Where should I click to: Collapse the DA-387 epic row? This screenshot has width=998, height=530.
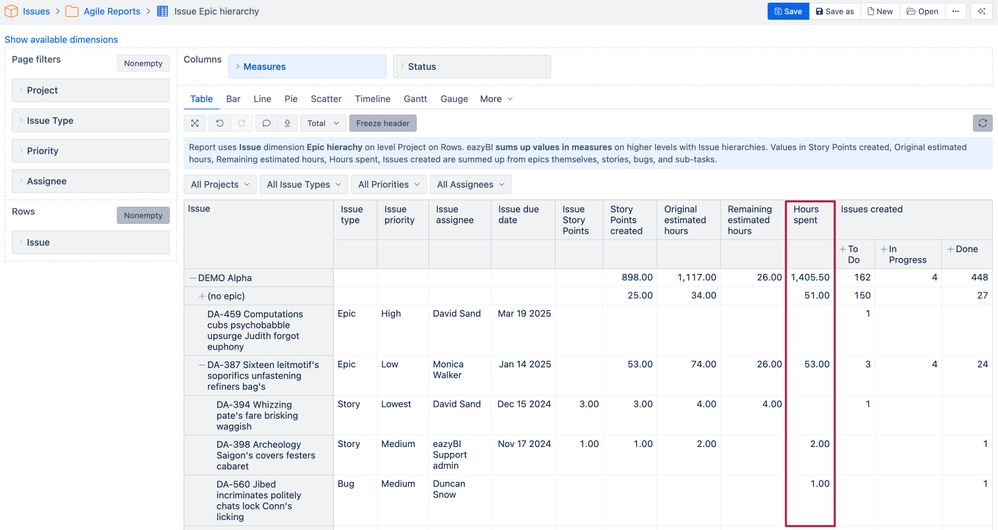[x=202, y=365]
